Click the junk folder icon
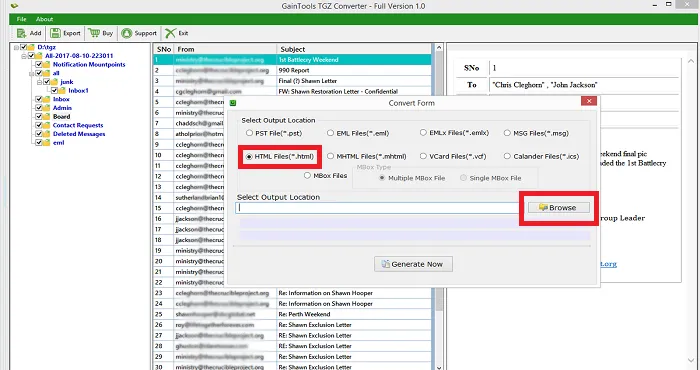The image size is (700, 370). click(x=54, y=82)
